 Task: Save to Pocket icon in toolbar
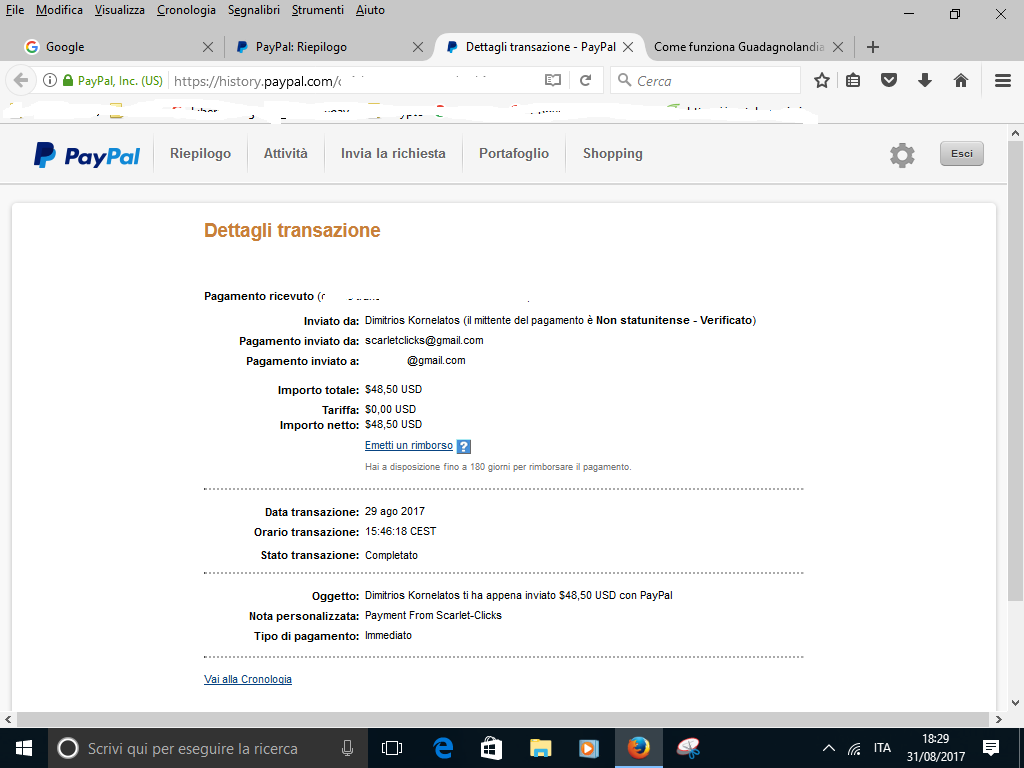[889, 80]
